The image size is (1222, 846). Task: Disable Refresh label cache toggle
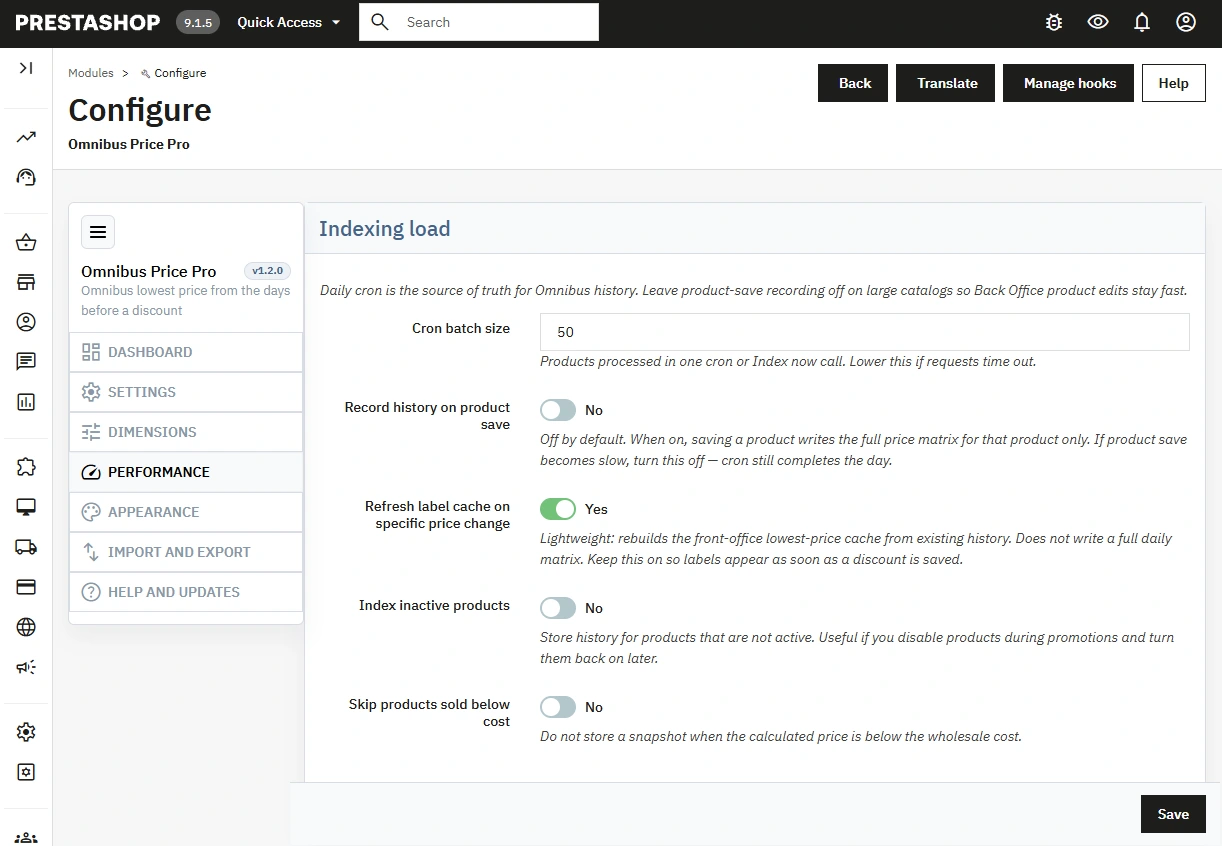[x=558, y=509]
